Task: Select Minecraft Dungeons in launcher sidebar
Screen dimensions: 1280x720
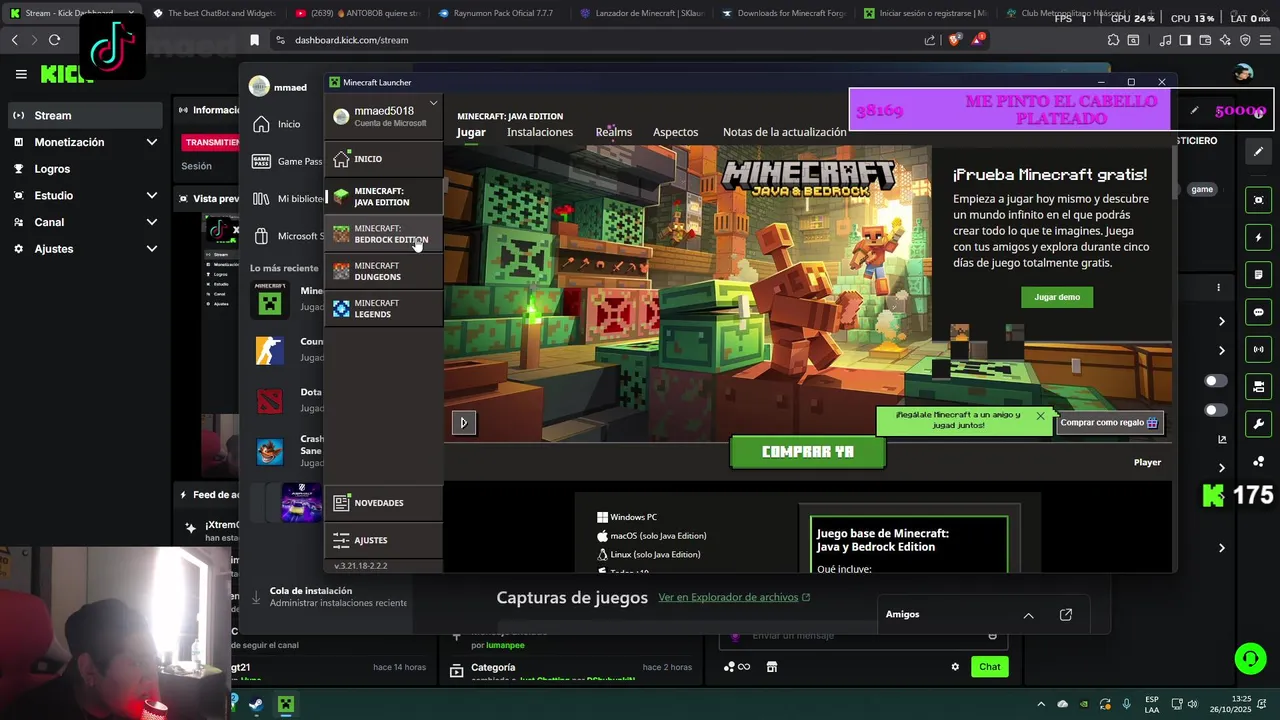Action: [384, 271]
